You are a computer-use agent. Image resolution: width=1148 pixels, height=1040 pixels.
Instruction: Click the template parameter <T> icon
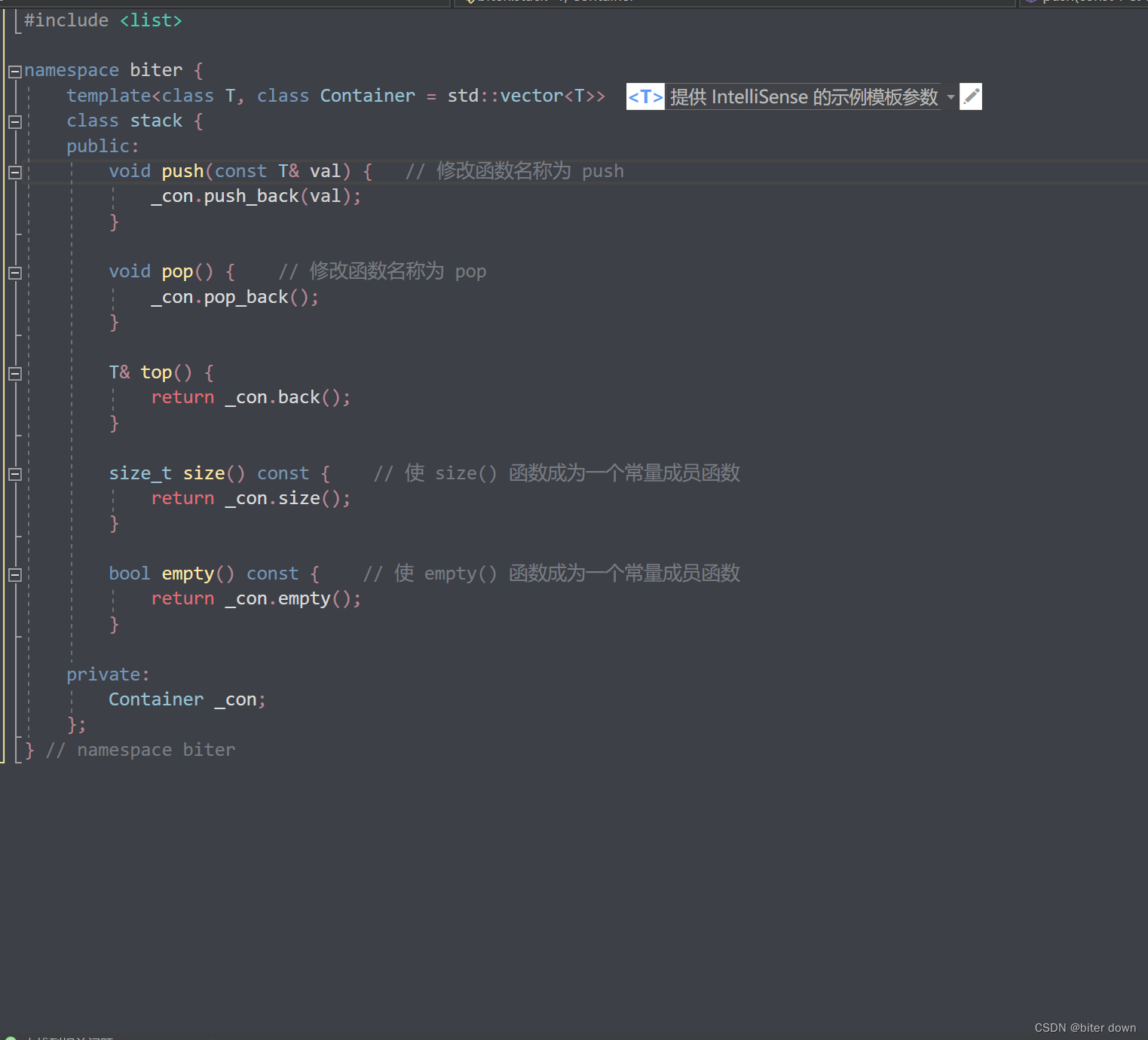(645, 96)
